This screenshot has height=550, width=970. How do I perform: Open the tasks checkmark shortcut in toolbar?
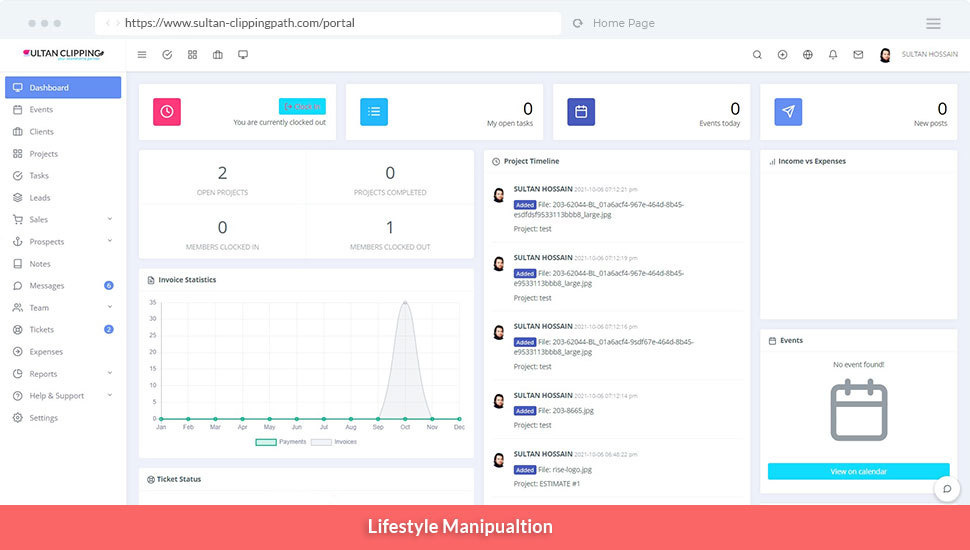tap(167, 54)
